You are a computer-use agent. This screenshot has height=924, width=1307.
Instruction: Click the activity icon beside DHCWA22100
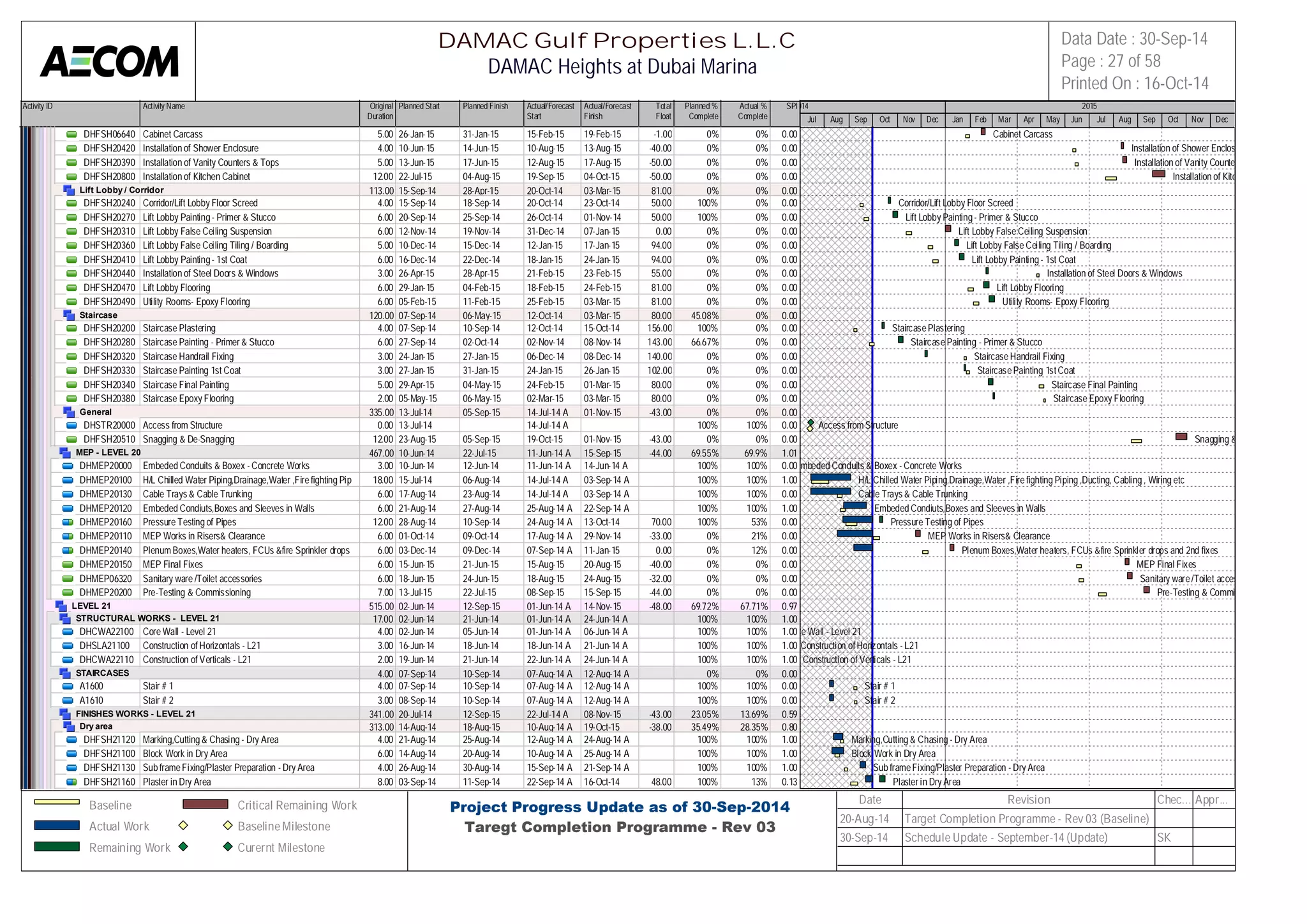[68, 632]
